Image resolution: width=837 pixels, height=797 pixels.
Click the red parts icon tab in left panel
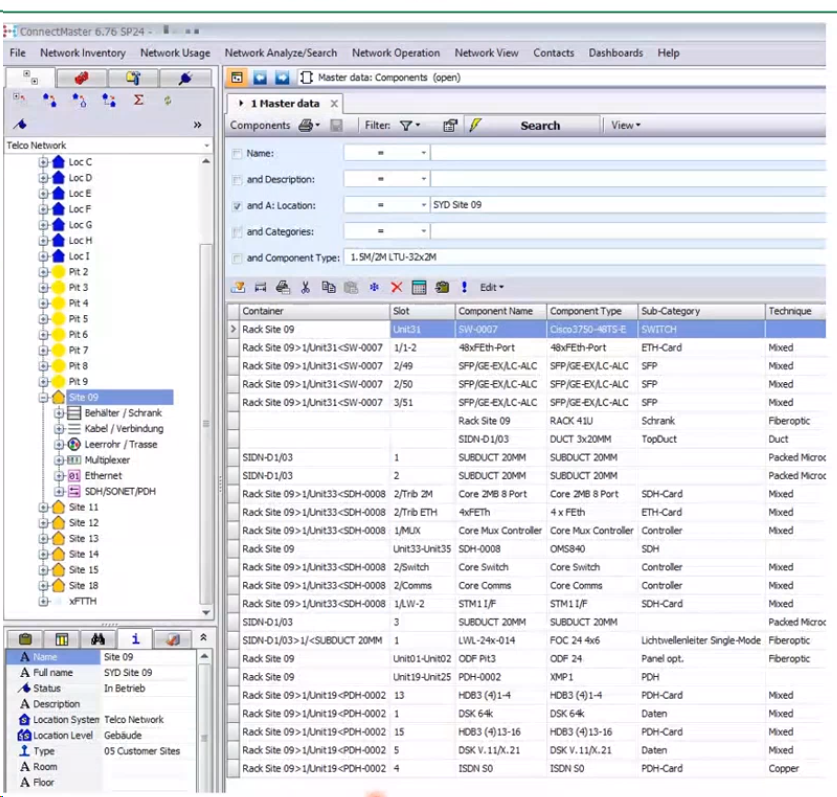(81, 78)
